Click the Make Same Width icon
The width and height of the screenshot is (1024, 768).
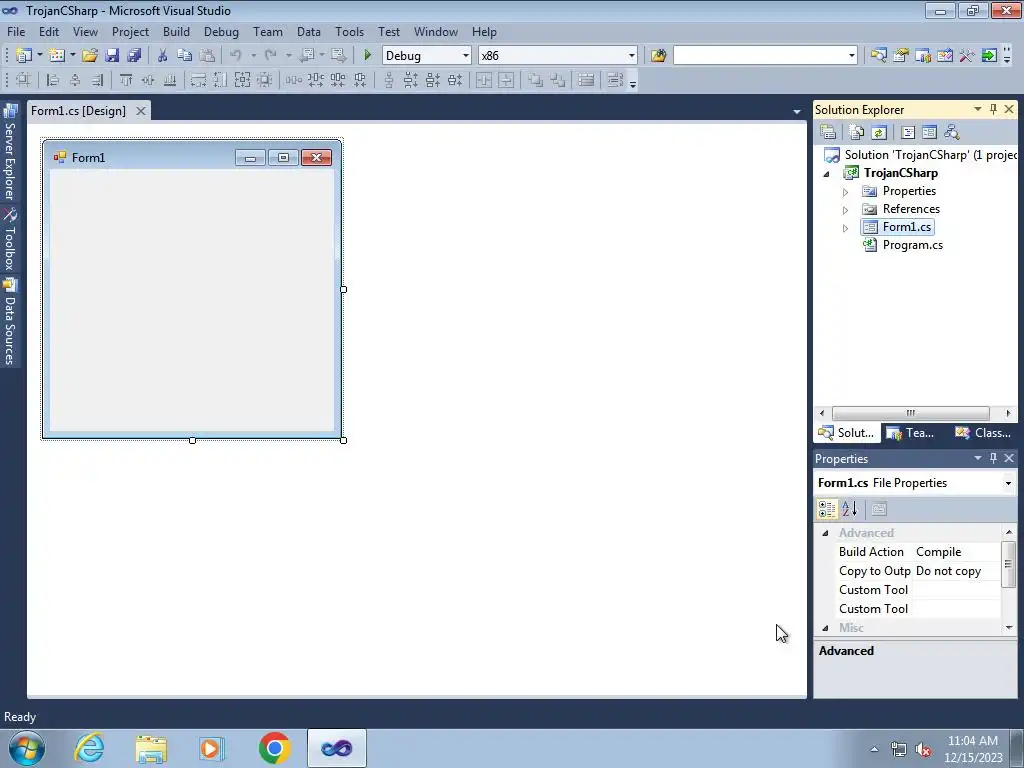[198, 80]
